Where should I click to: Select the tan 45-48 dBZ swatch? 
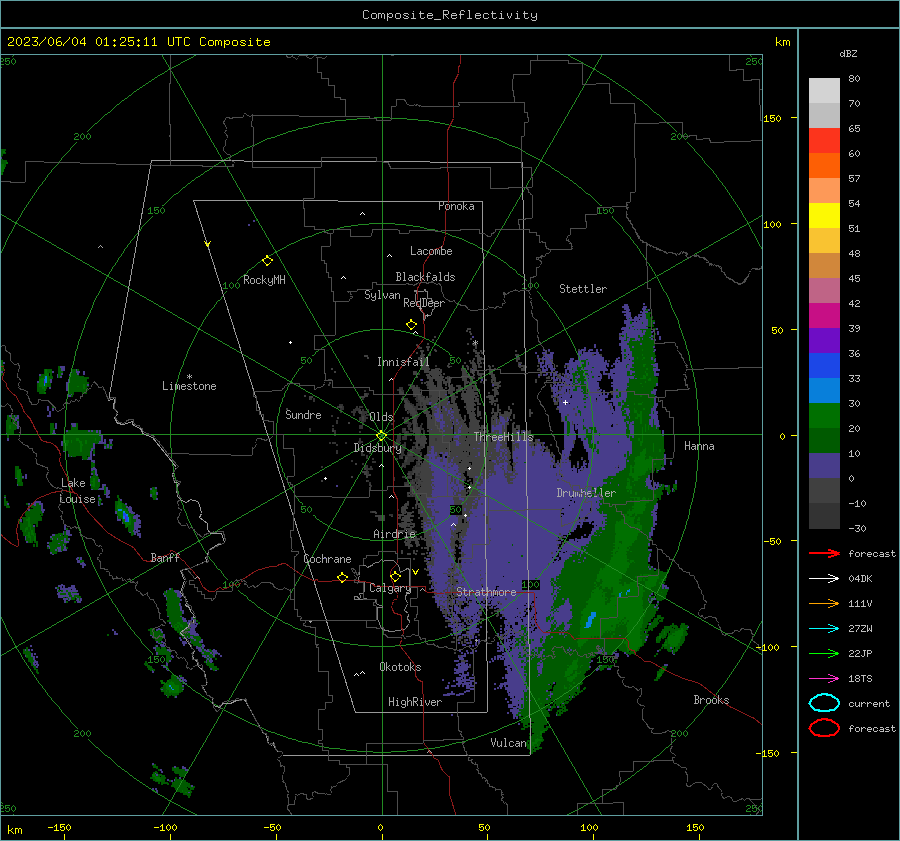tap(824, 265)
